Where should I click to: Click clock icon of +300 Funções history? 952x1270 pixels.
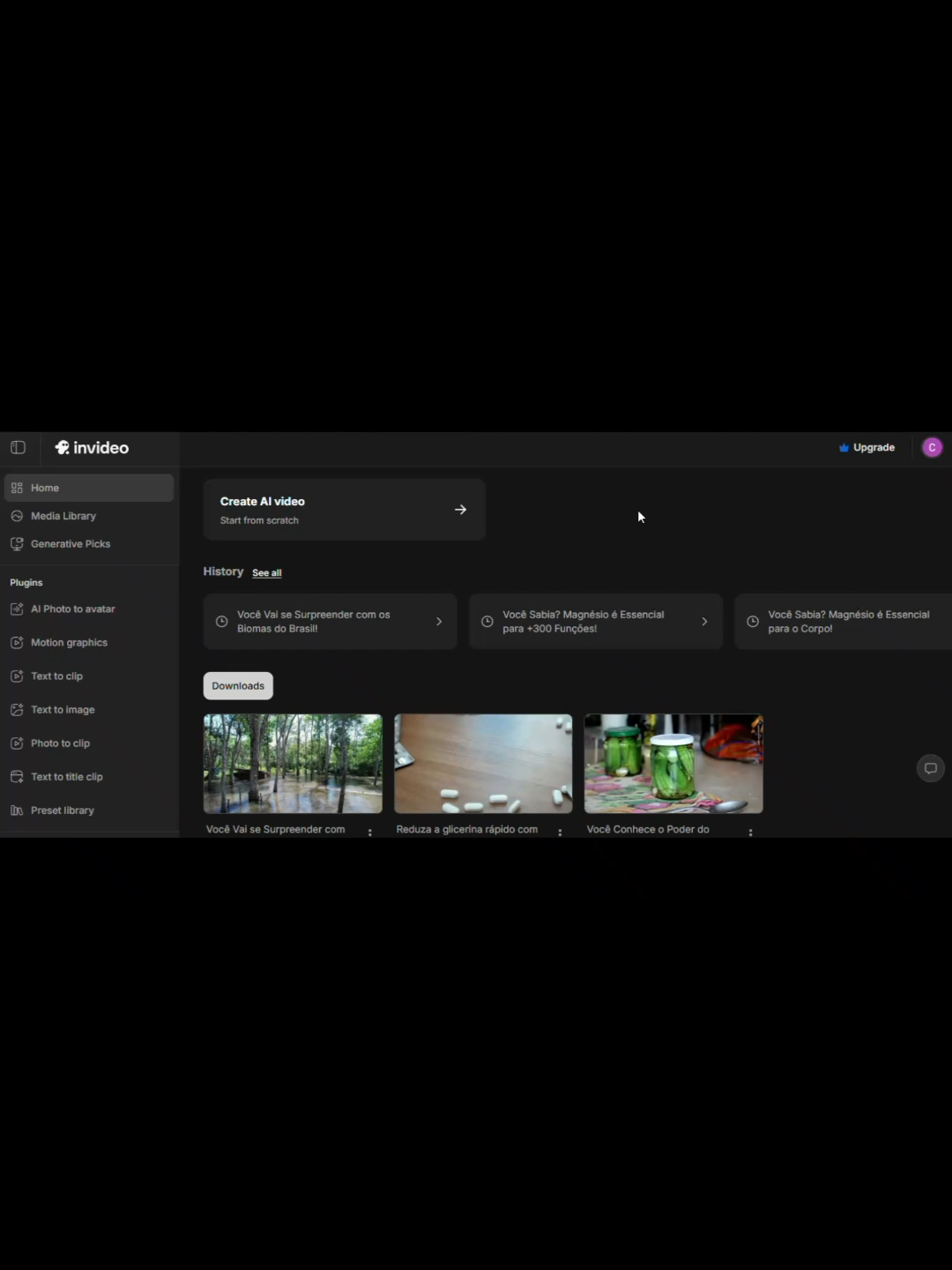487,622
